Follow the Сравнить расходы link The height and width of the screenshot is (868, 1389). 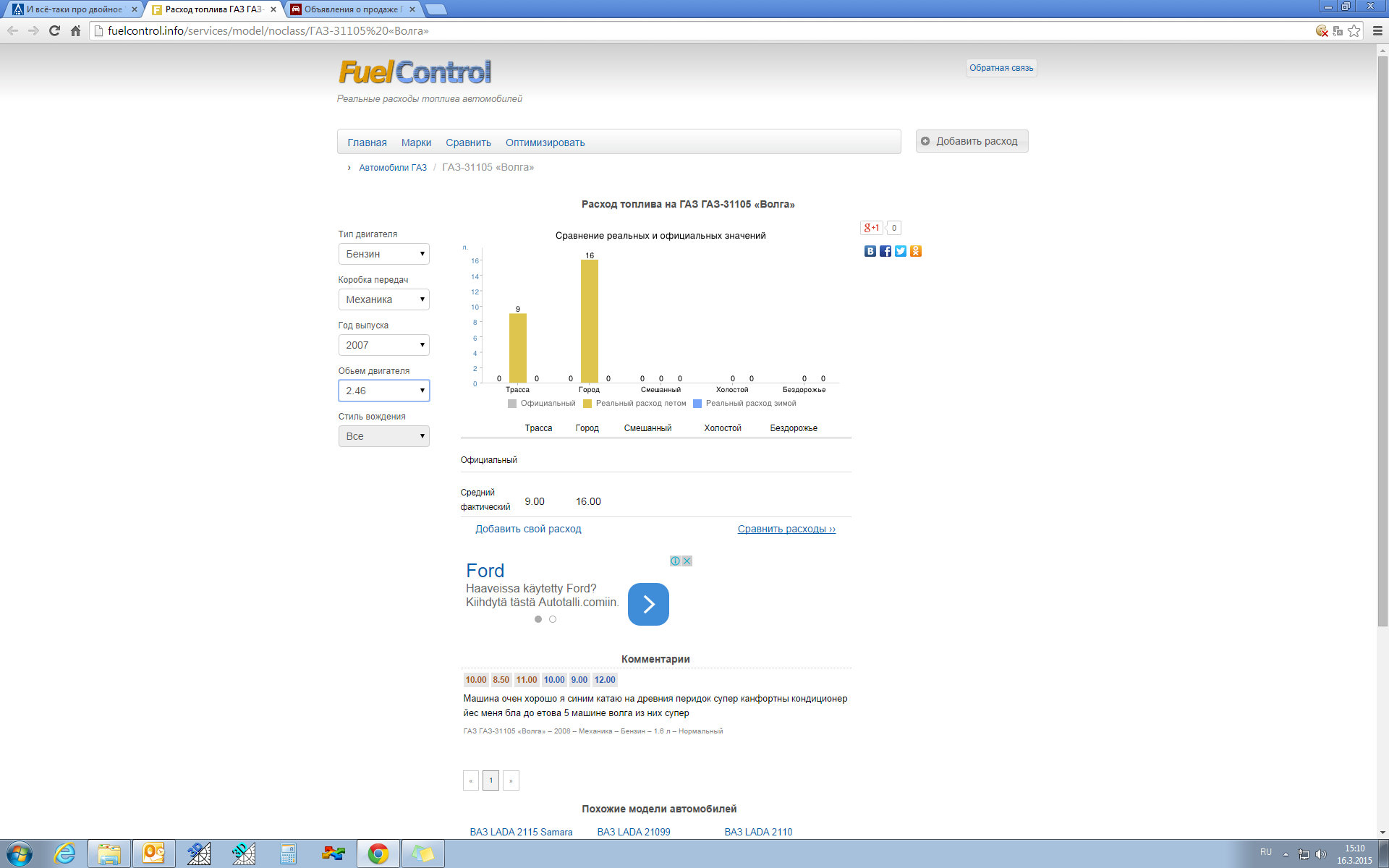(x=786, y=529)
